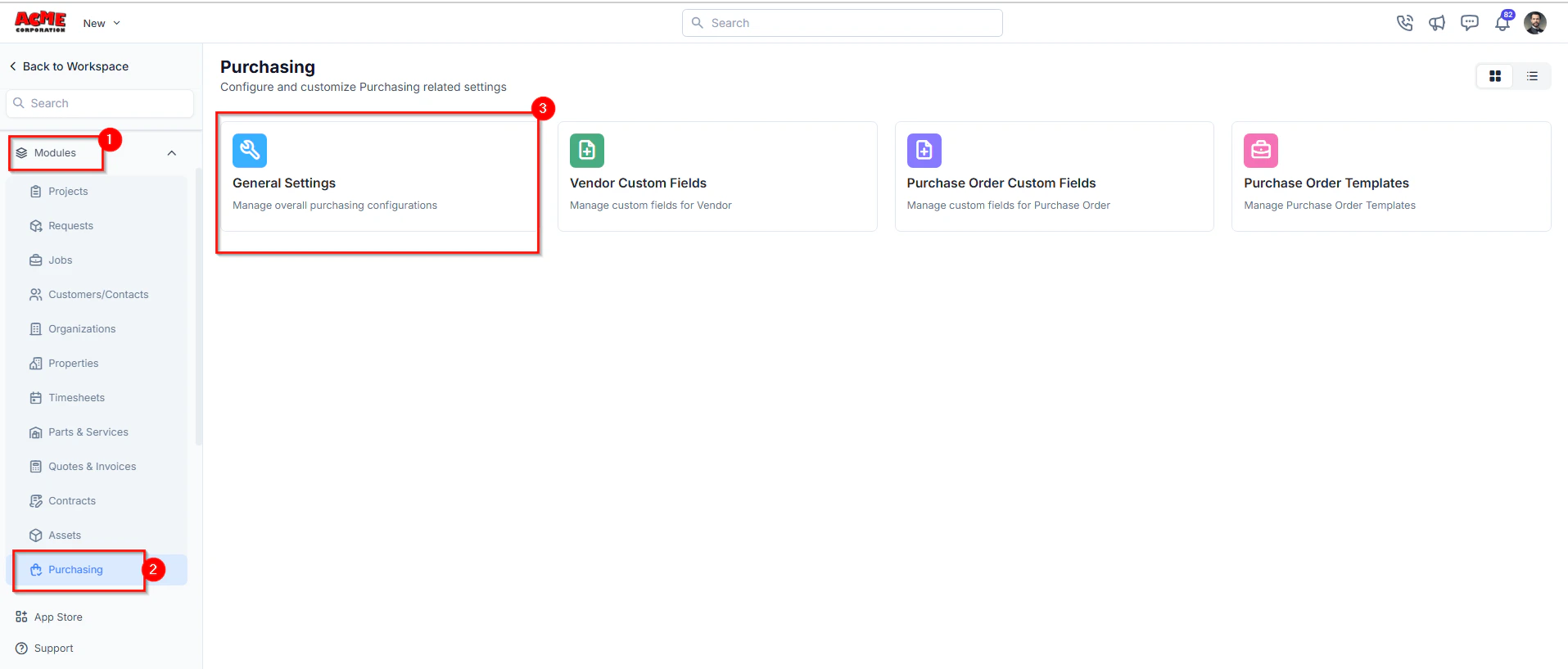Focus the top global Search field
The width and height of the screenshot is (1568, 669).
[x=842, y=23]
